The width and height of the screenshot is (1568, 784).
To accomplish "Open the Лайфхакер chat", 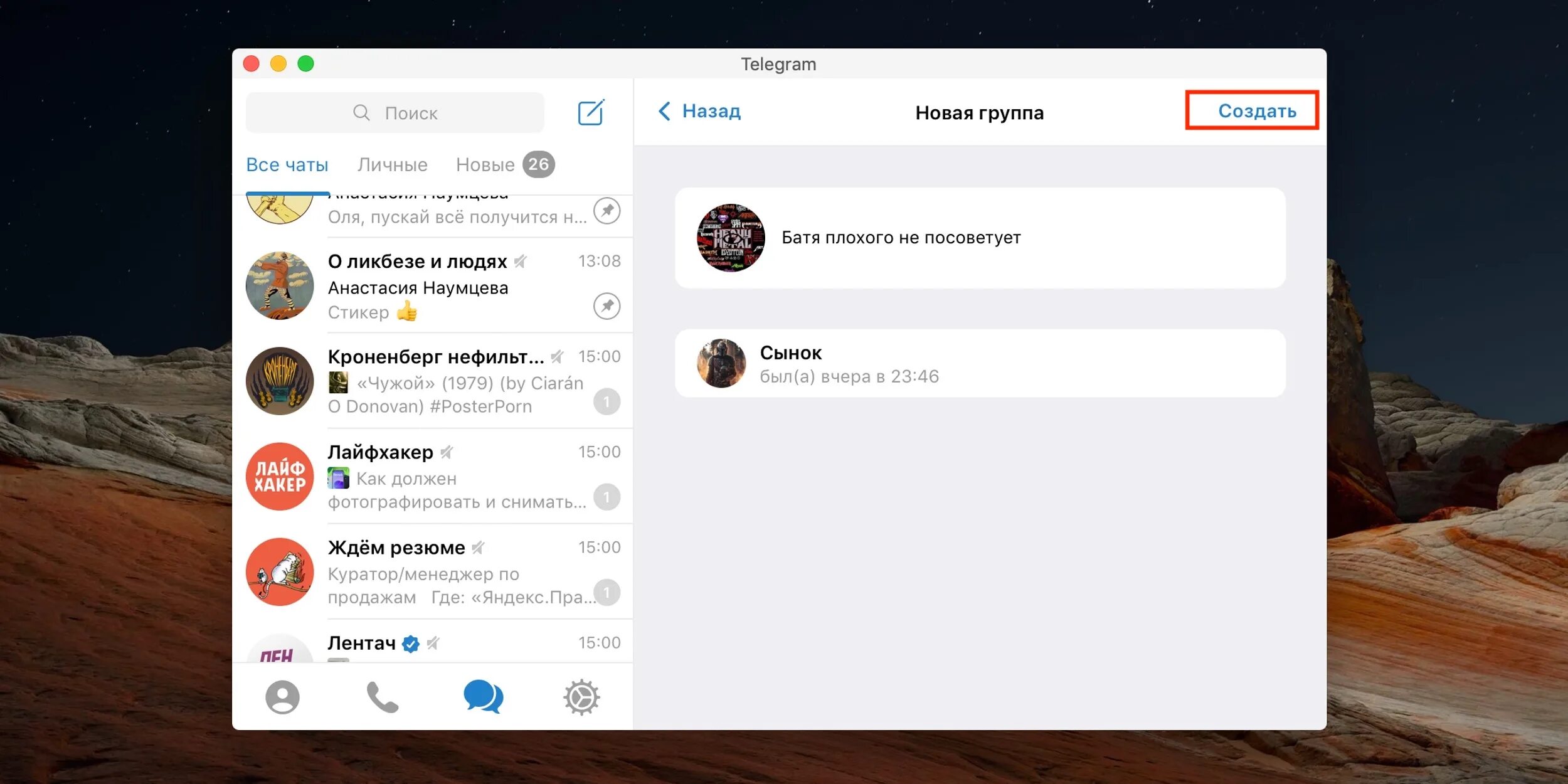I will (x=433, y=477).
